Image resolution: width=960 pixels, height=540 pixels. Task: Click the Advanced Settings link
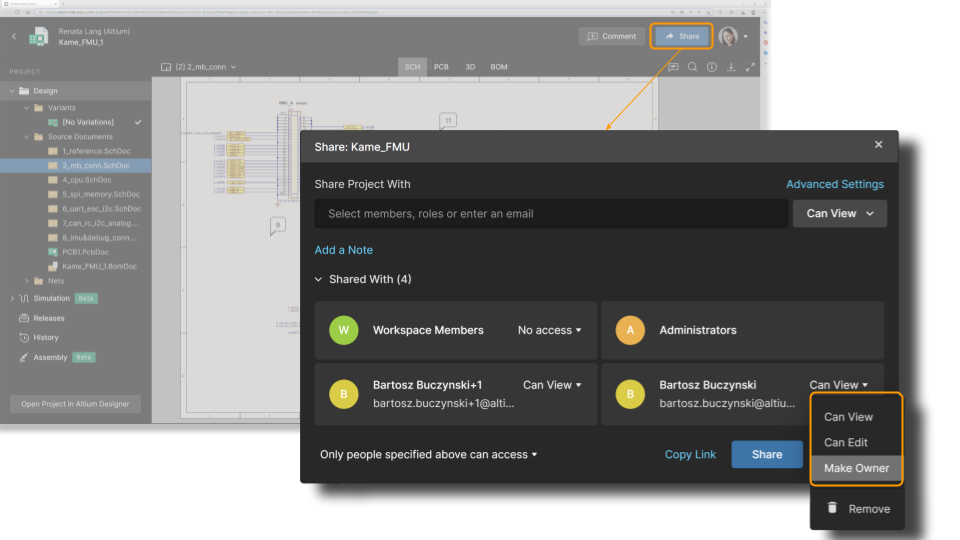[x=834, y=184]
